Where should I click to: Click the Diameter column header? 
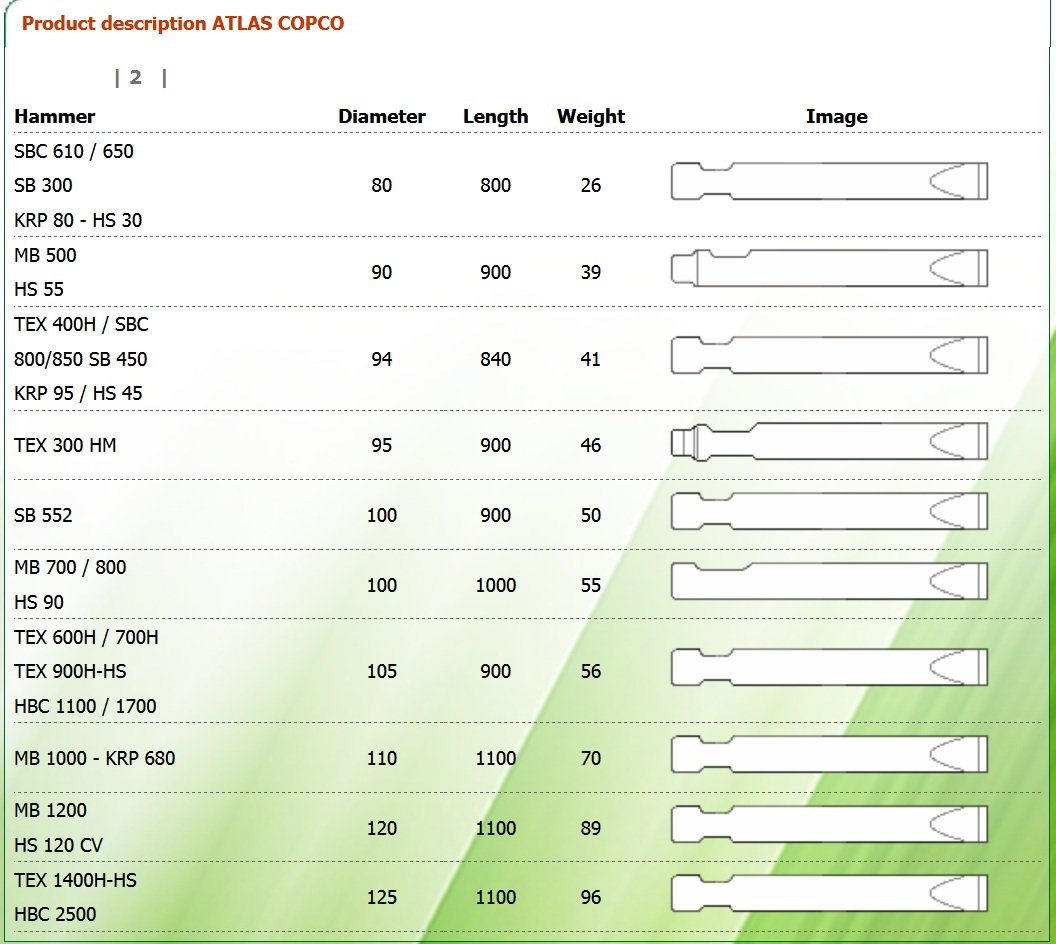point(382,116)
